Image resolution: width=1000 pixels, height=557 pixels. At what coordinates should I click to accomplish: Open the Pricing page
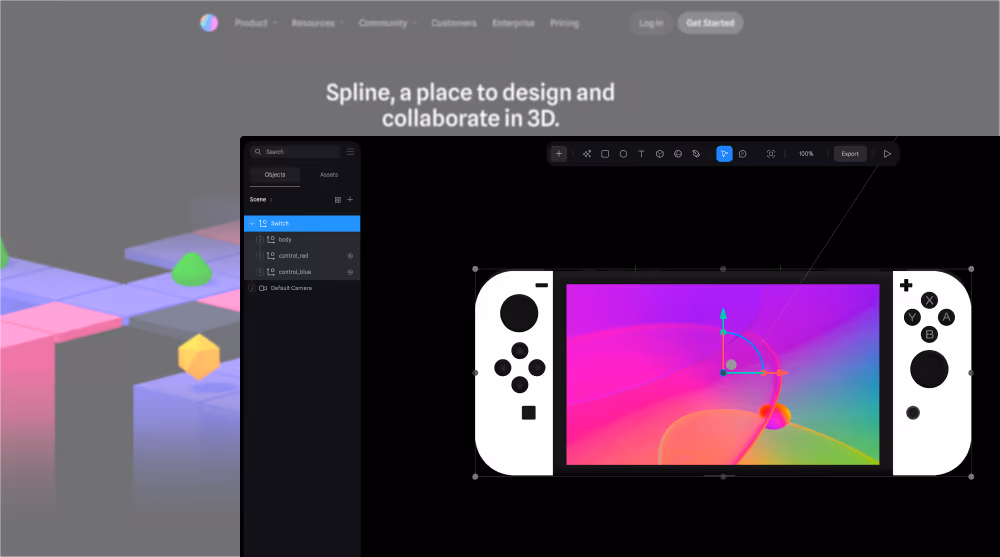pyautogui.click(x=564, y=23)
